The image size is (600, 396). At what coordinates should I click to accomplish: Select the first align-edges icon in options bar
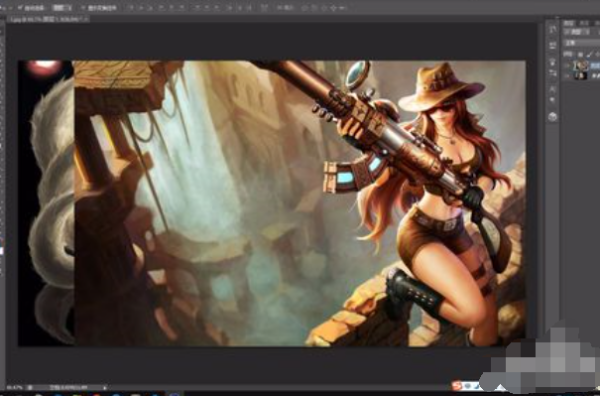[132, 7]
